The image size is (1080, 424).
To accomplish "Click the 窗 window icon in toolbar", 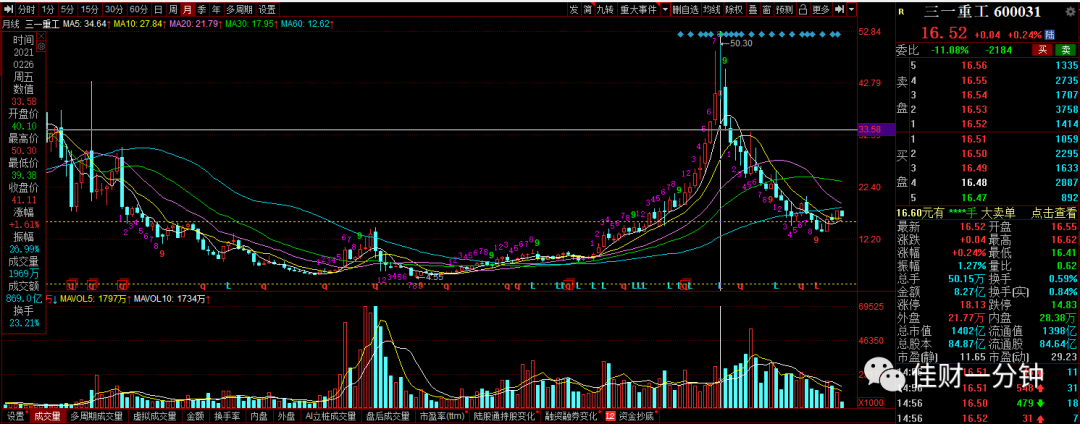I will [767, 10].
